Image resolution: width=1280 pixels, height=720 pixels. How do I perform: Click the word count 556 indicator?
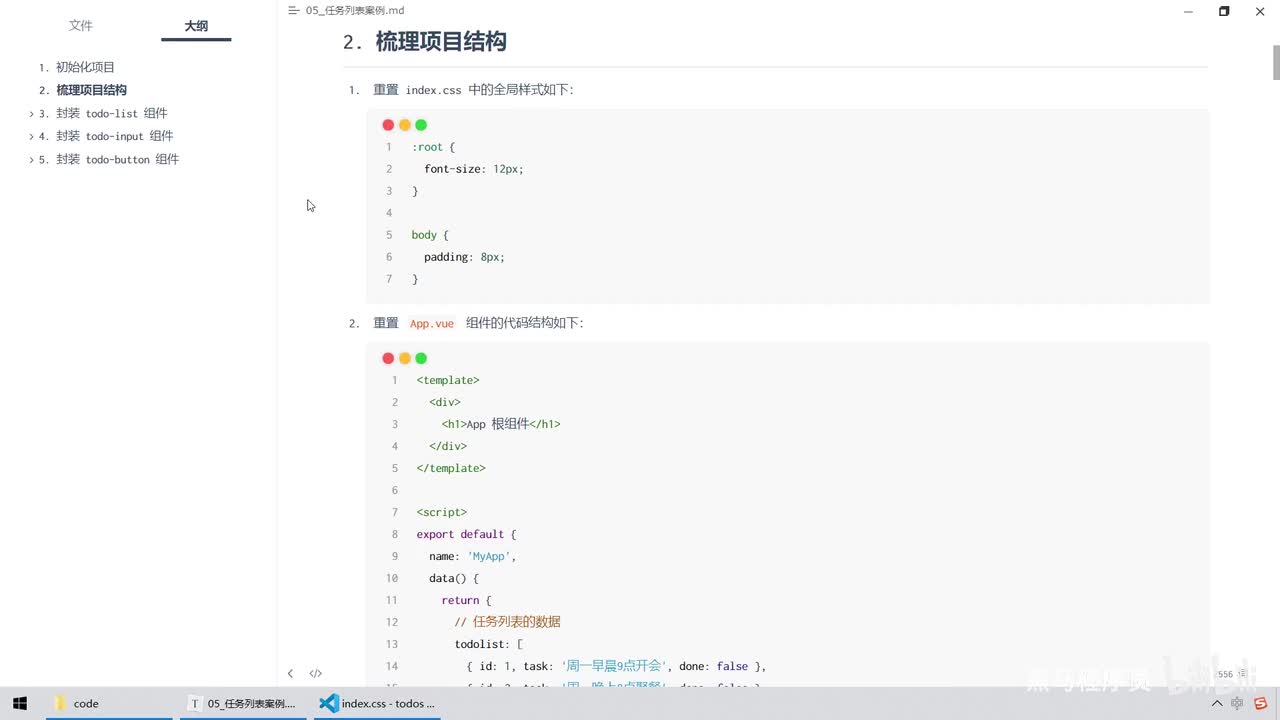click(x=1231, y=674)
